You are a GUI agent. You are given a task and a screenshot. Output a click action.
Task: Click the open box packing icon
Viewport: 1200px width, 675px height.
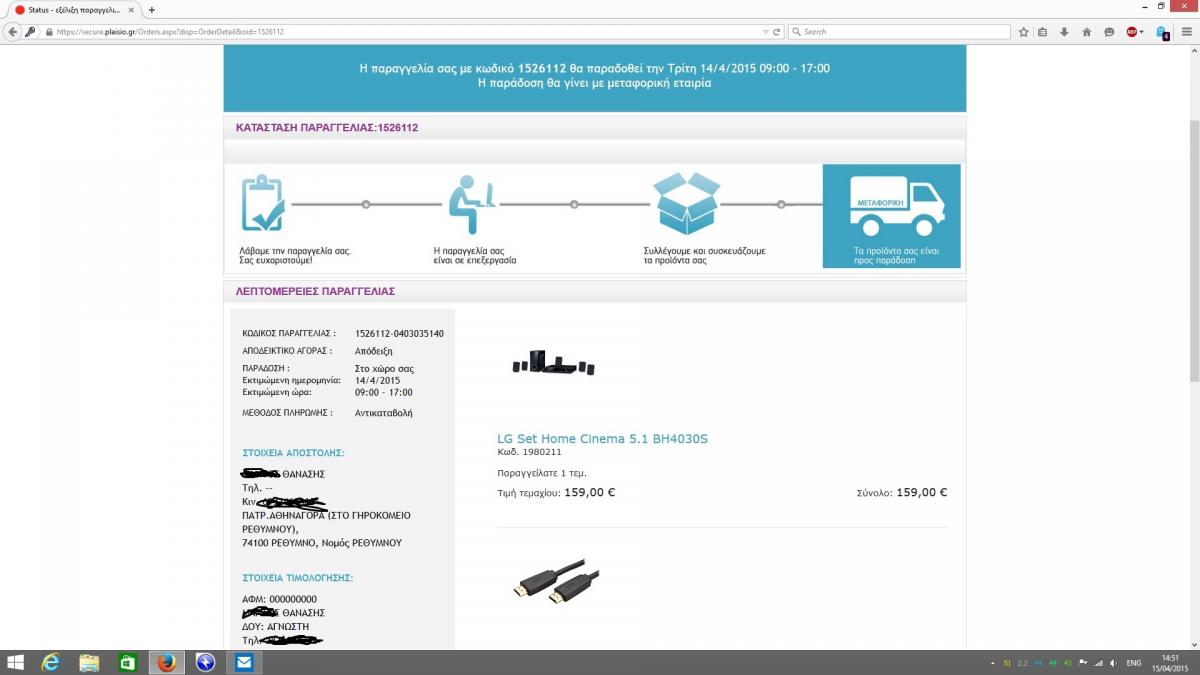click(x=686, y=203)
